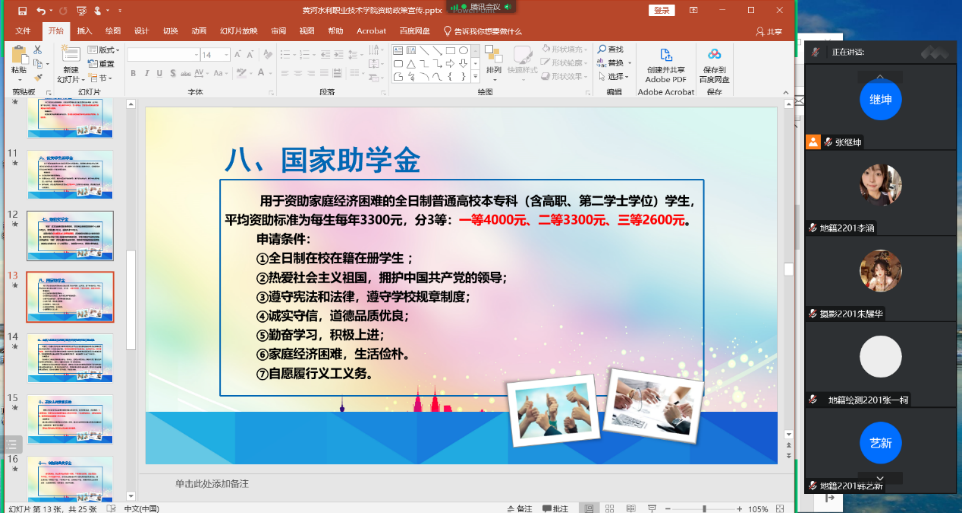The width and height of the screenshot is (962, 513).
Task: Open the Insert (插入) ribbon tab
Action: point(85,31)
